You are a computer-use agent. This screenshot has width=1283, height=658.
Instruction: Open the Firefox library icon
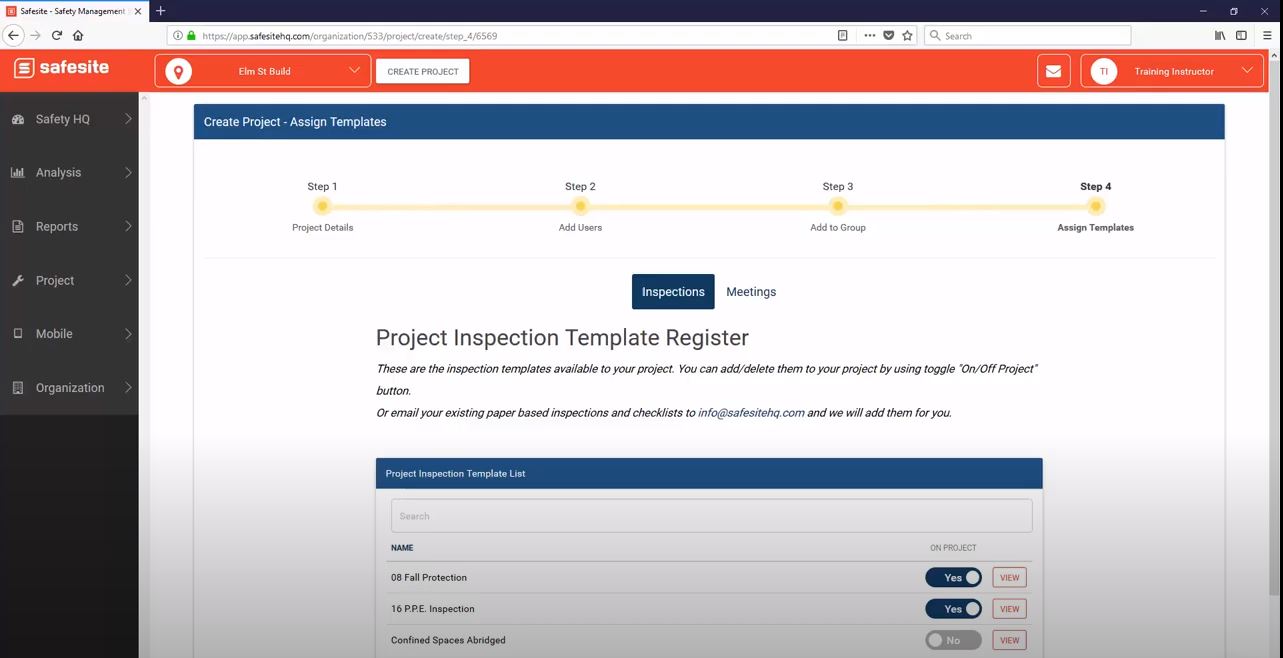tap(1220, 35)
